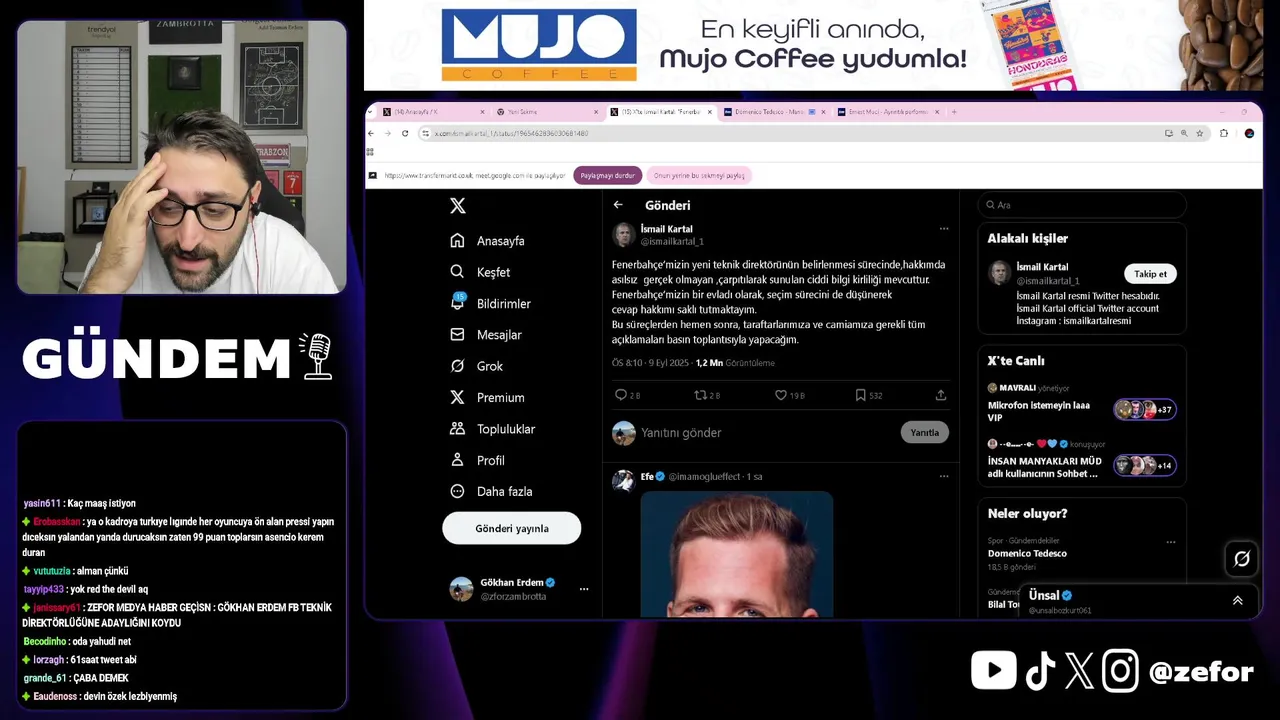Bookmark İsmail Kartal's post
The height and width of the screenshot is (720, 1280).
[x=860, y=395]
